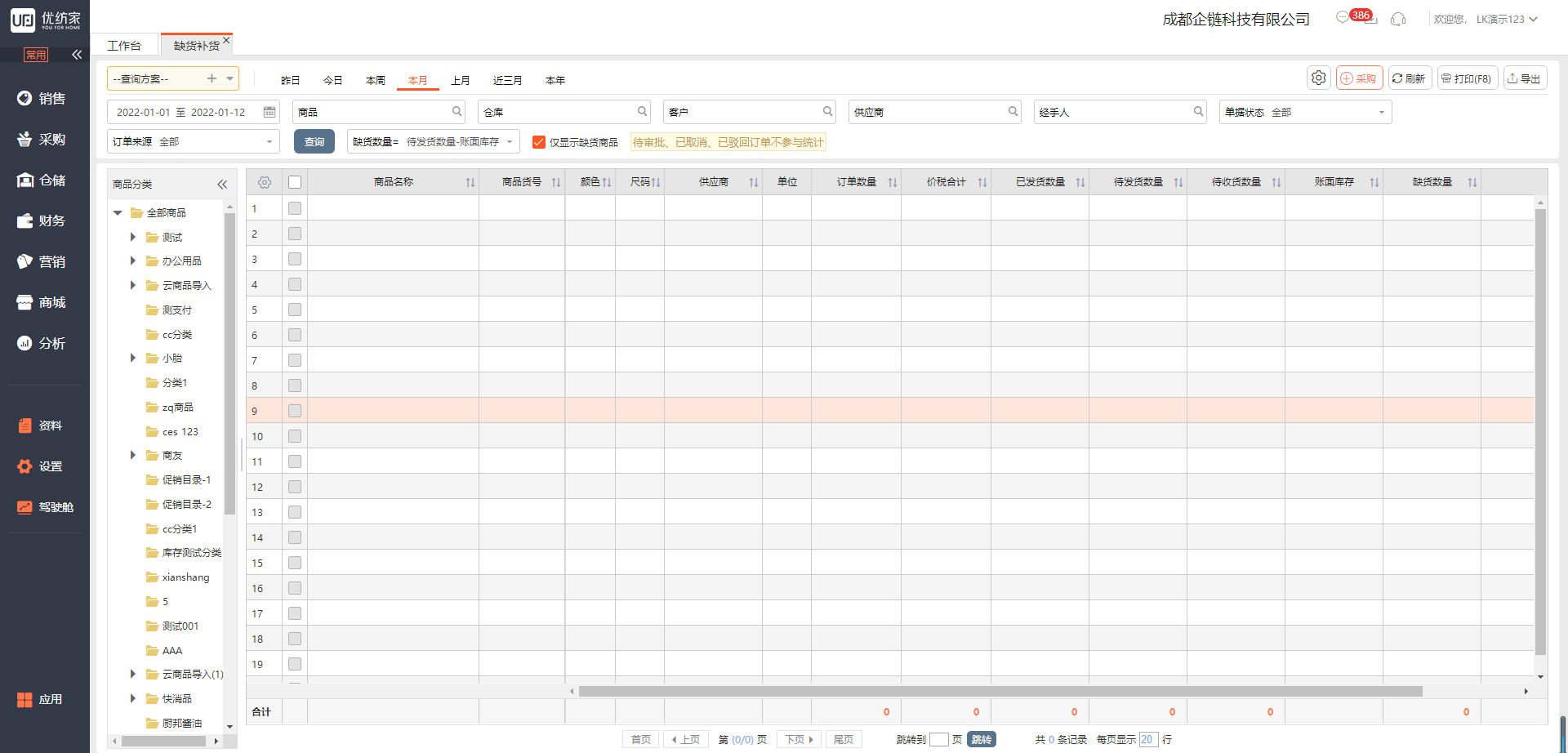Collapse the left sidebar with double-chevron icon
The image size is (1568, 753).
point(77,55)
